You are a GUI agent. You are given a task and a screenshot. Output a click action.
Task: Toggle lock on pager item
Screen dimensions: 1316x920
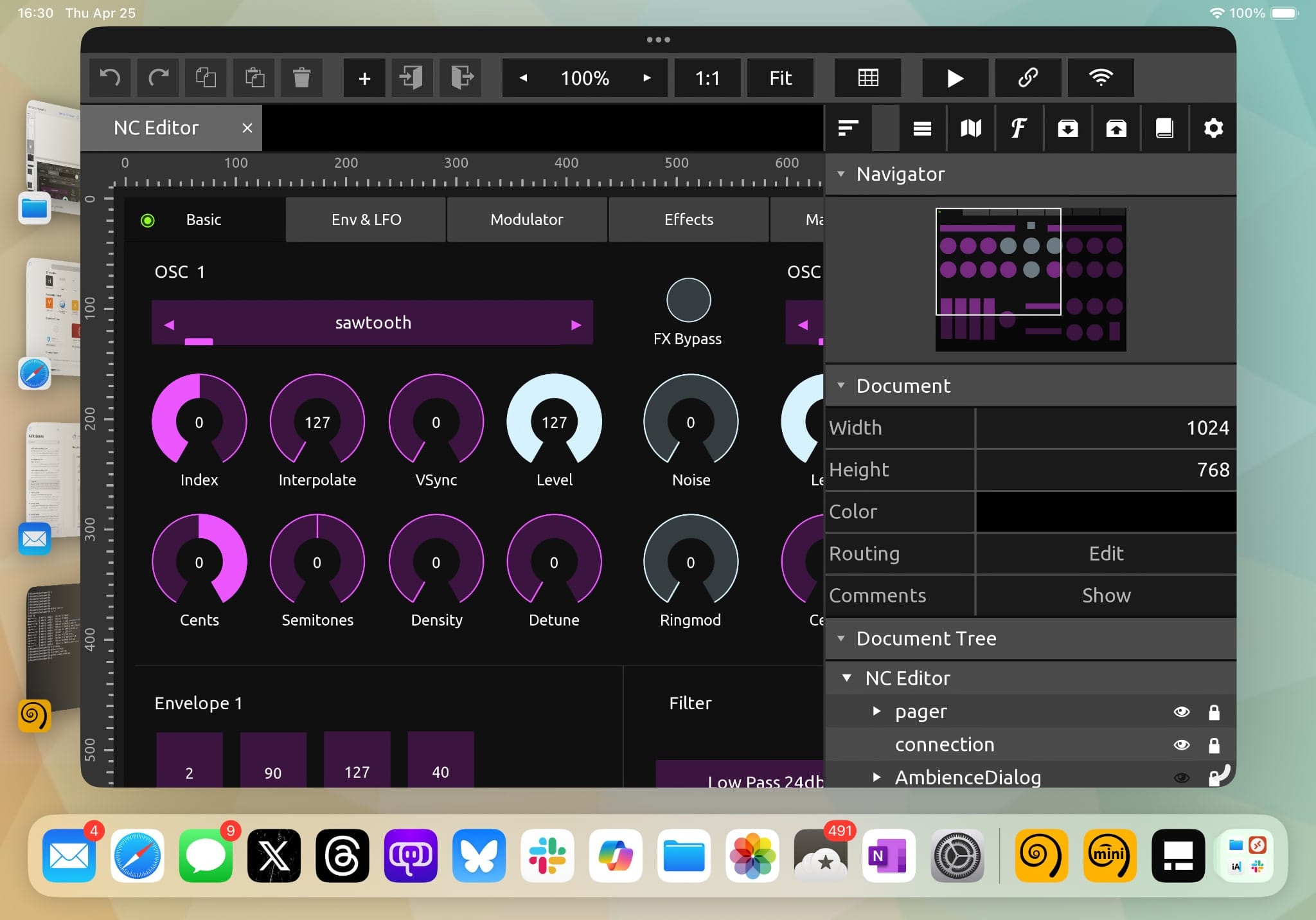tap(1214, 712)
